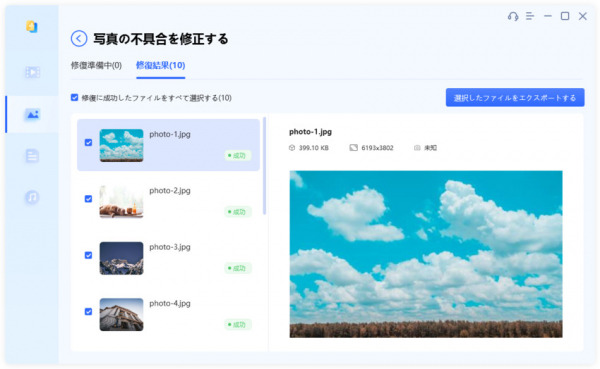600x369 pixels.
Task: Open the hamburger menu icon
Action: click(530, 16)
